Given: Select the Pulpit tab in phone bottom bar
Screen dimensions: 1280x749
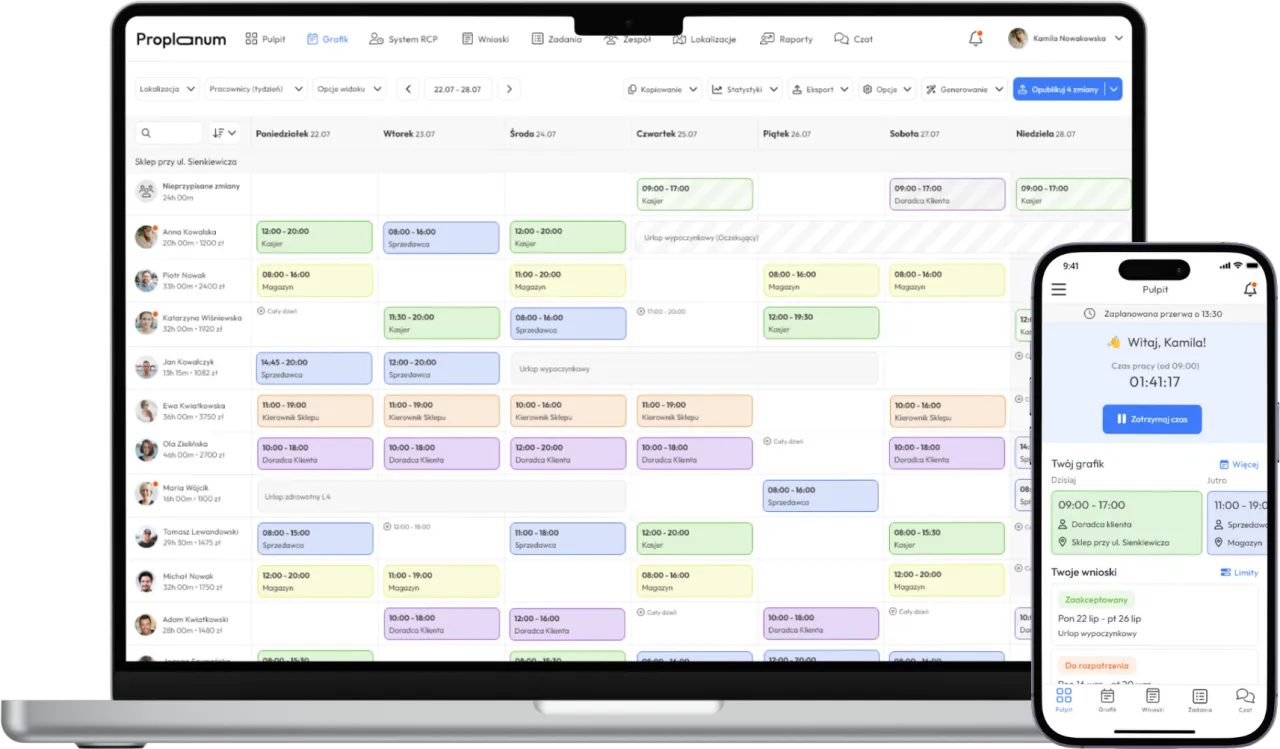Looking at the screenshot, I should 1063,700.
